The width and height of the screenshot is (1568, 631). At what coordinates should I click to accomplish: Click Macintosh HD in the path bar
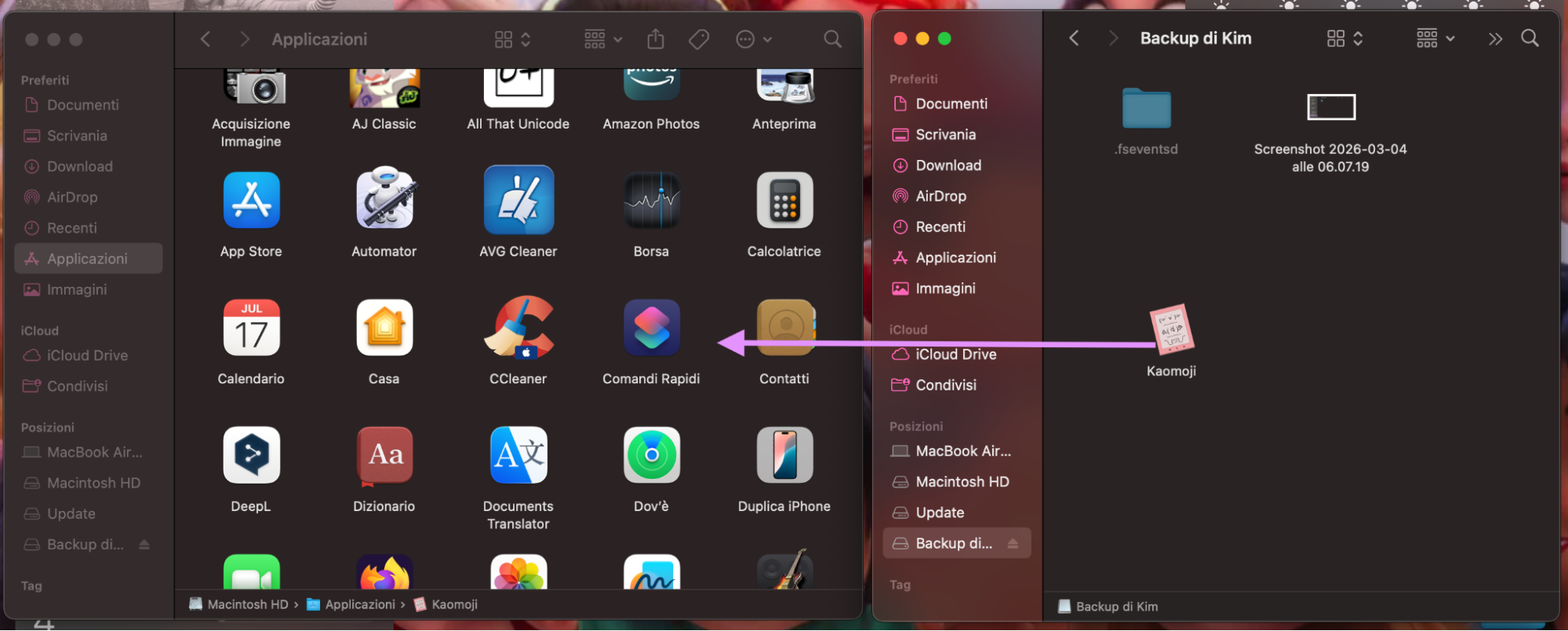[x=238, y=604]
